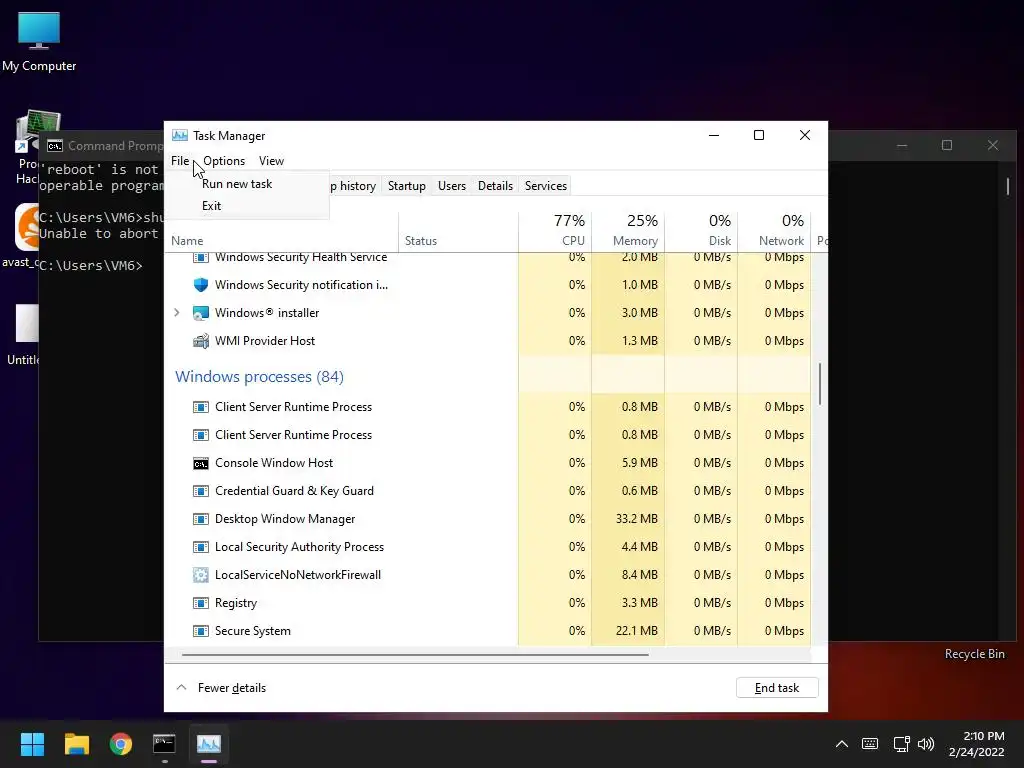Switch to the Users tab
The width and height of the screenshot is (1024, 768).
pos(451,186)
